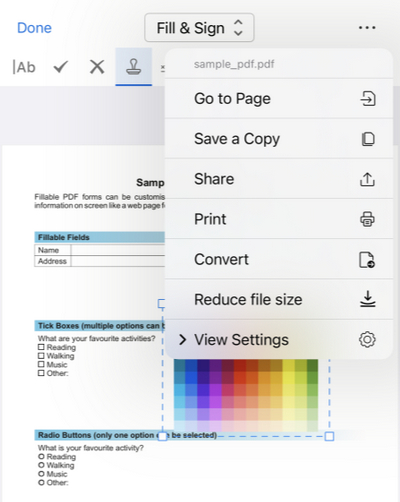Click the Name form field
The width and height of the screenshot is (400, 502).
tap(118, 250)
